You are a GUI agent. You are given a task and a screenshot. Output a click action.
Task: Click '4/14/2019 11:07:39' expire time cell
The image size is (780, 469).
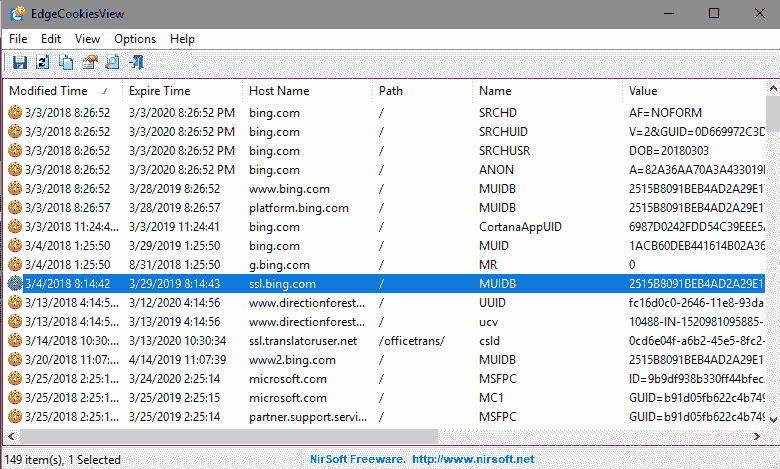tap(177, 360)
